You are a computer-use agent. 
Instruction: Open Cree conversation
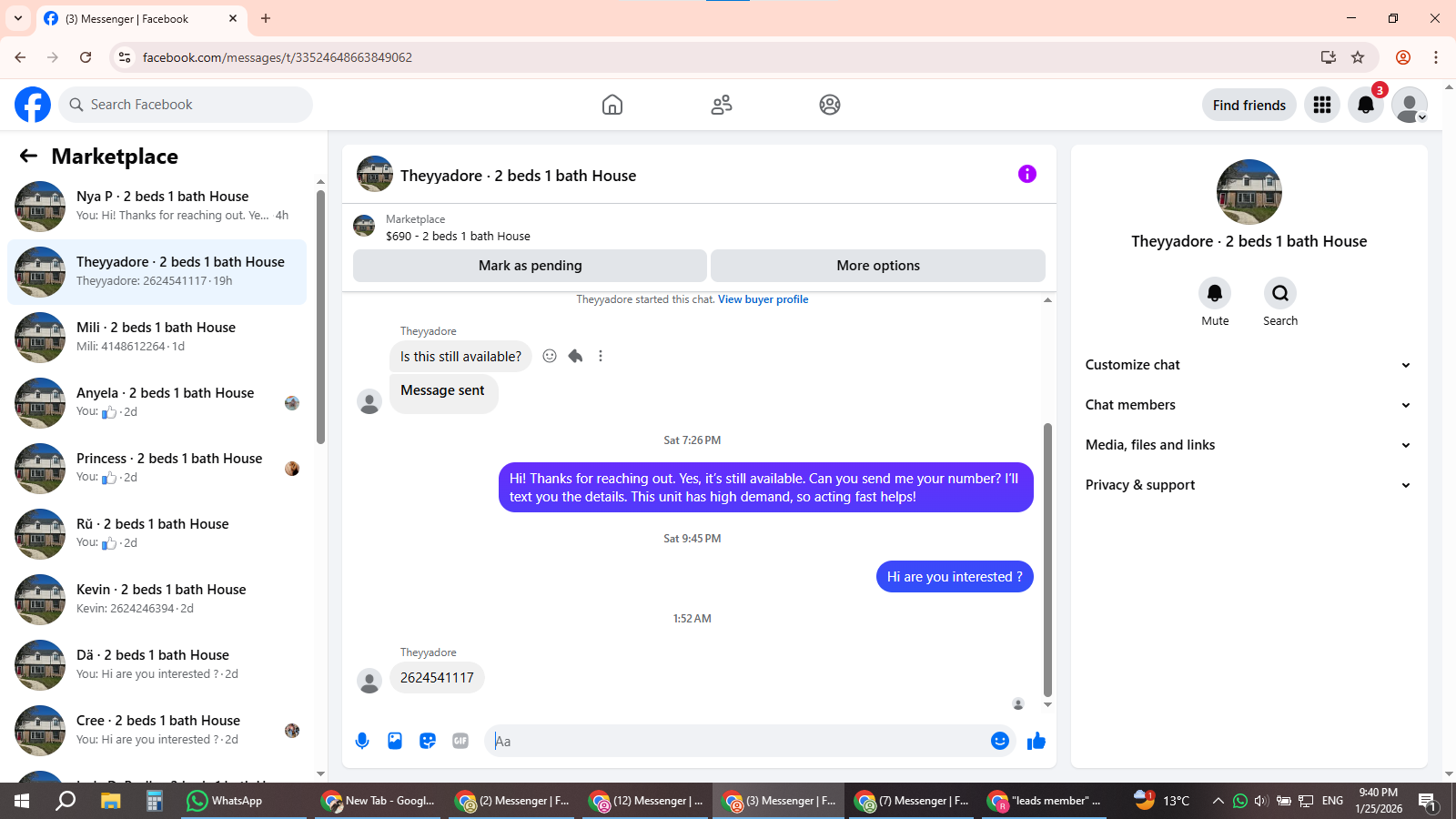point(157,730)
